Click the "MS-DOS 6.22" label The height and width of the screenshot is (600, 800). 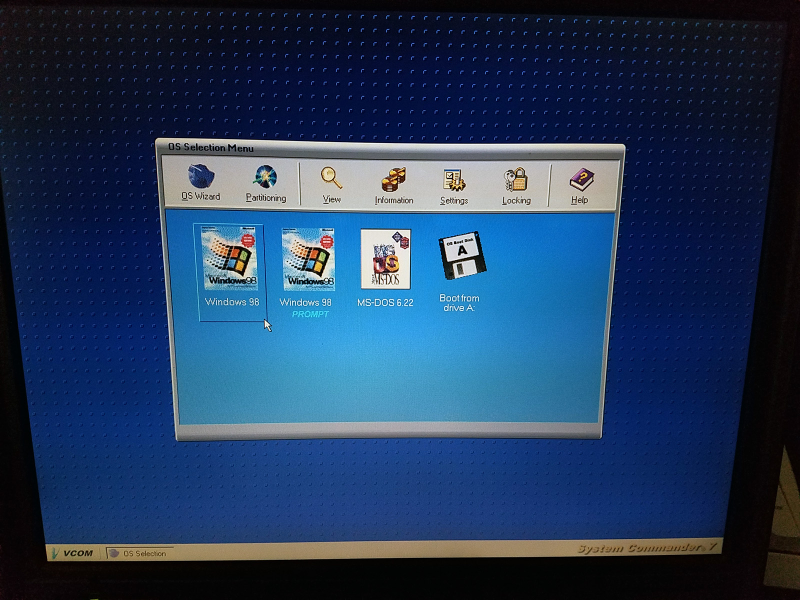[385, 303]
